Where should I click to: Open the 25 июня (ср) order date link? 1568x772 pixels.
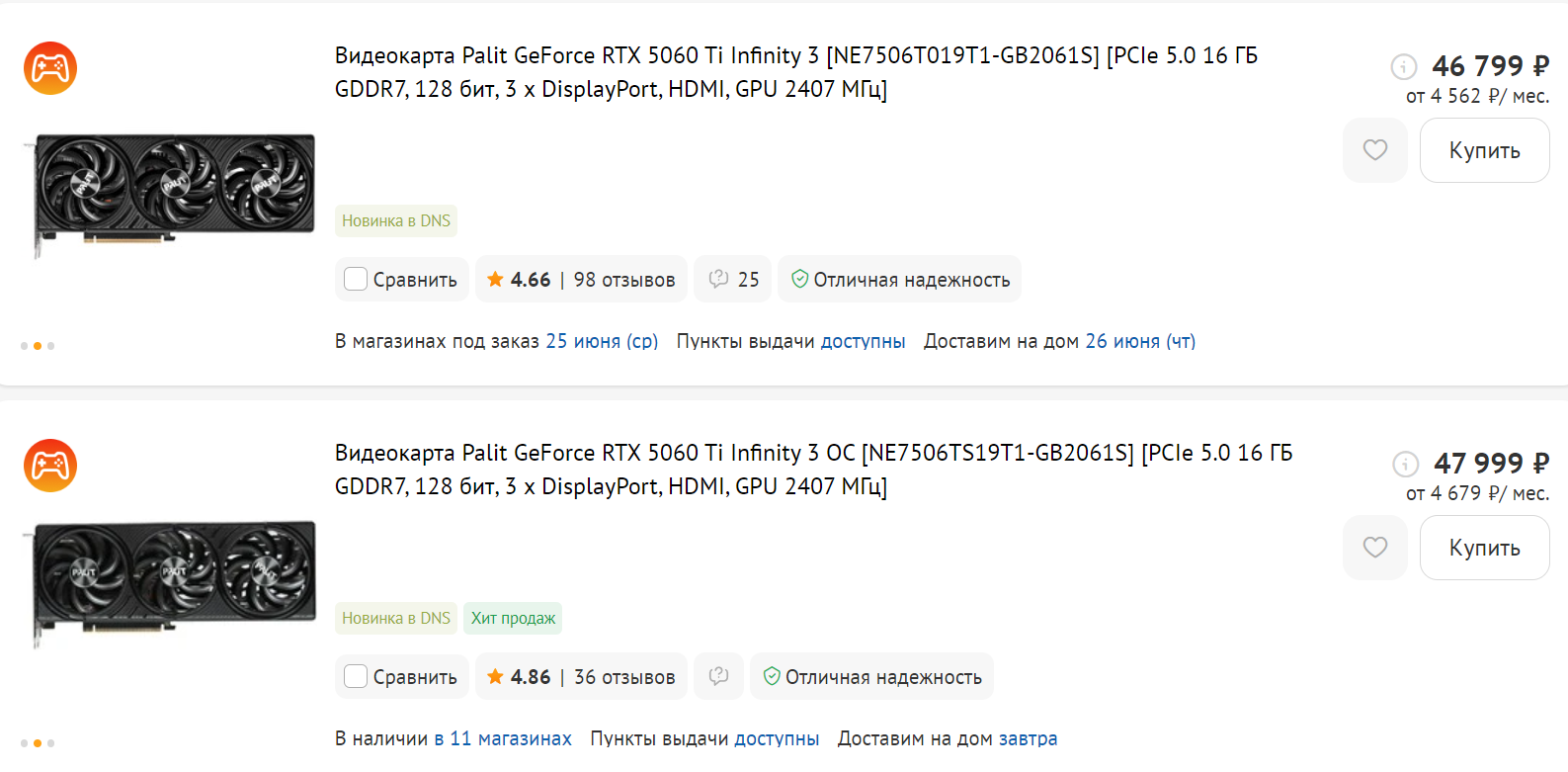[602, 341]
